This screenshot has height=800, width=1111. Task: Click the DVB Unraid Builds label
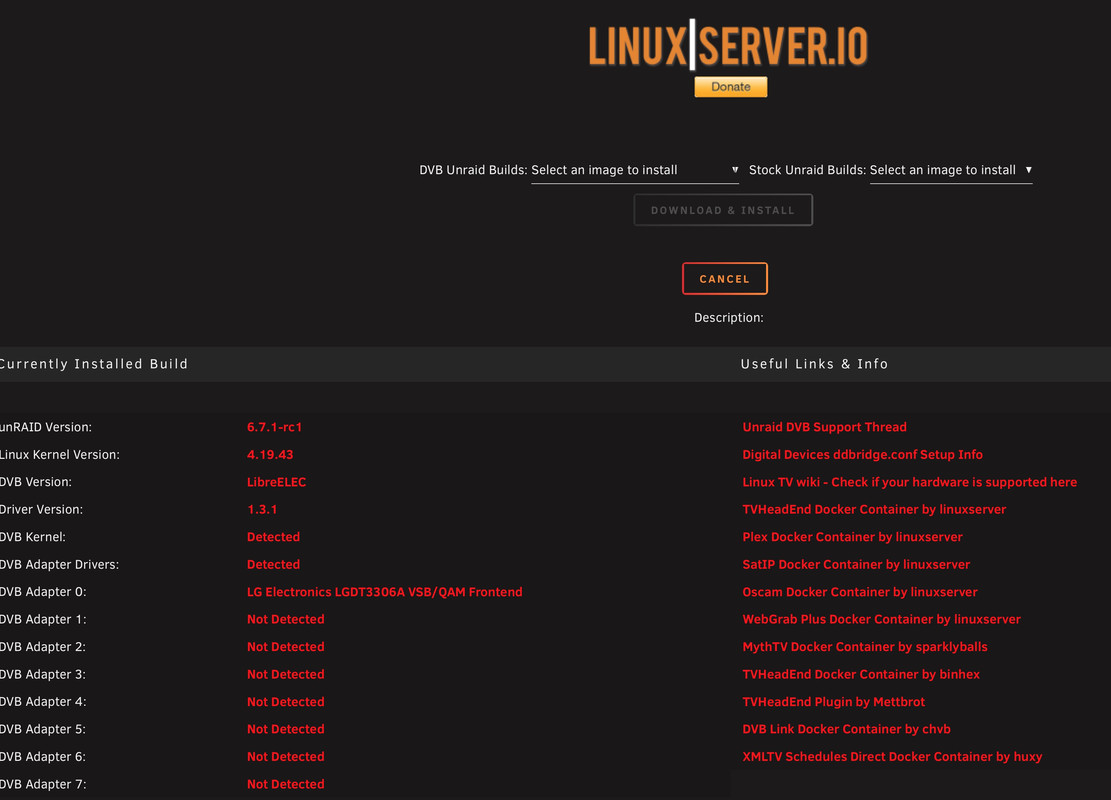[x=473, y=170]
